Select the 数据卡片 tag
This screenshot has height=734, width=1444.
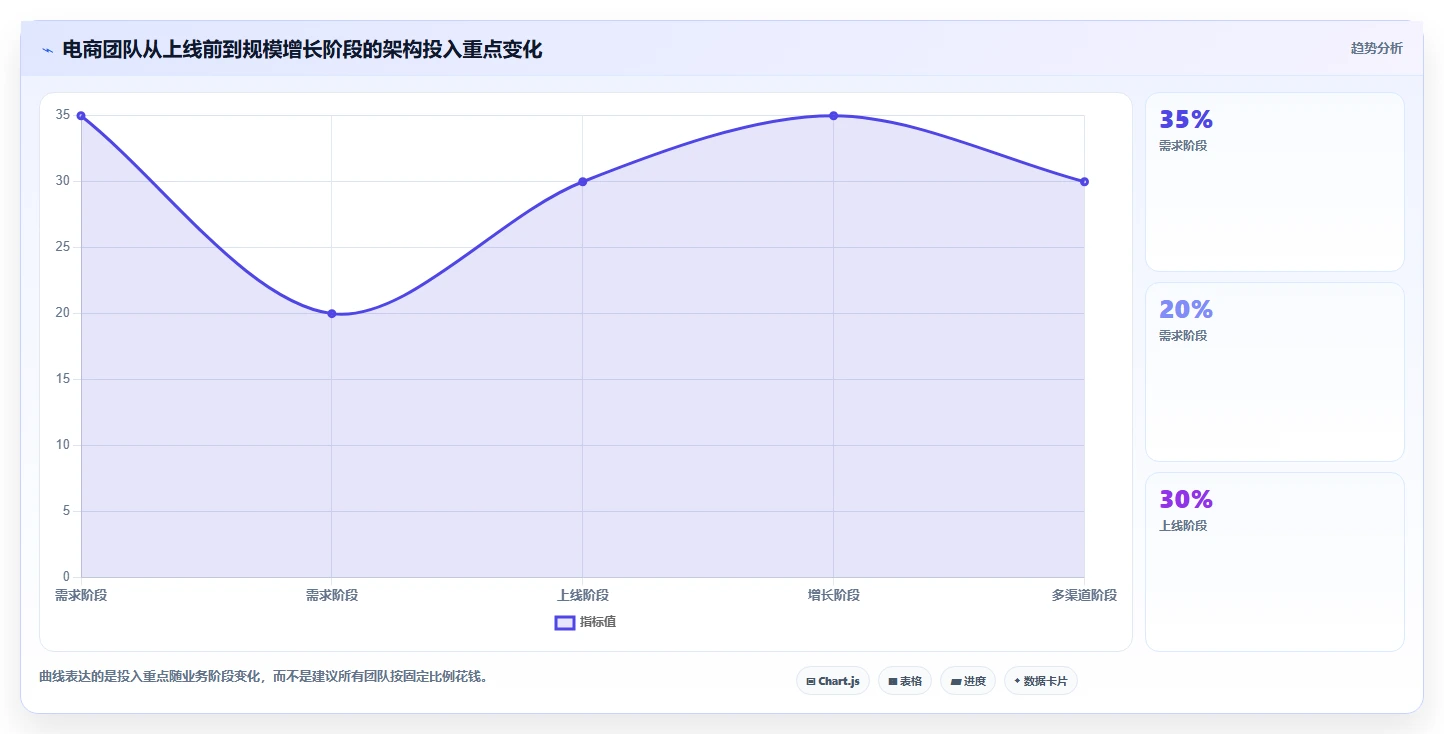(1041, 681)
